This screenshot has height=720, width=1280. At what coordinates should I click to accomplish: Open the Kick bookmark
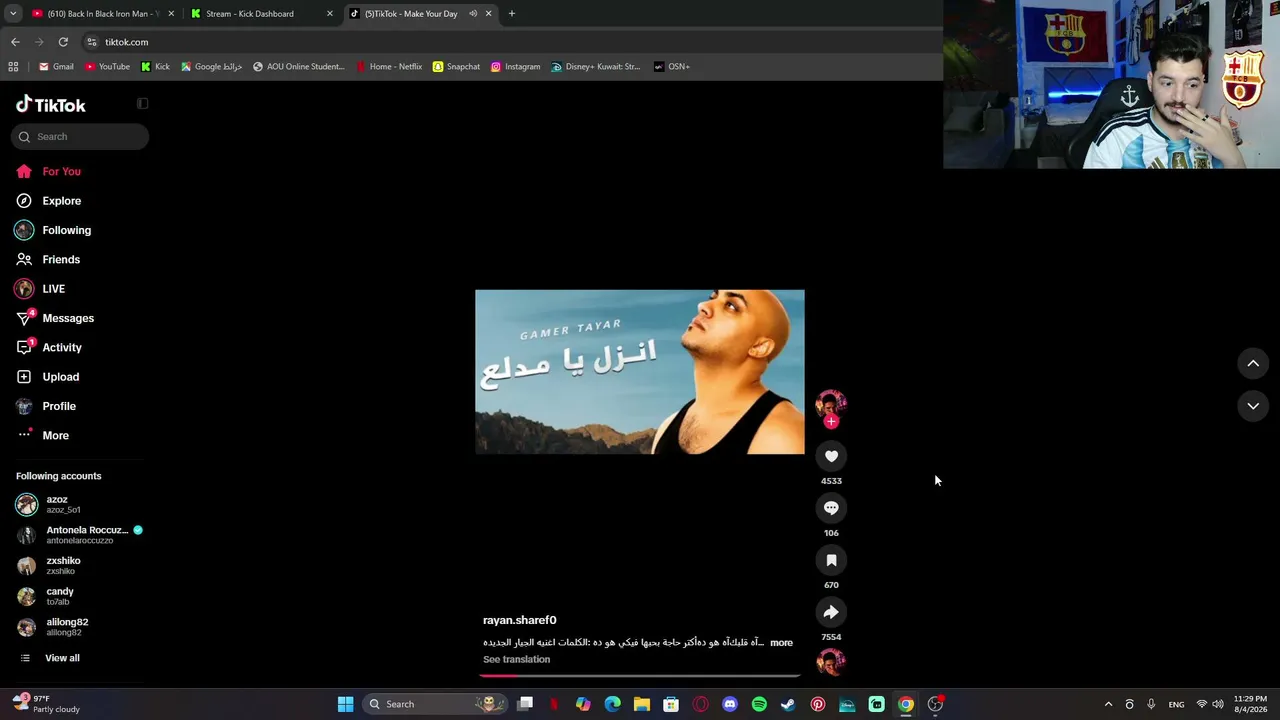155,67
